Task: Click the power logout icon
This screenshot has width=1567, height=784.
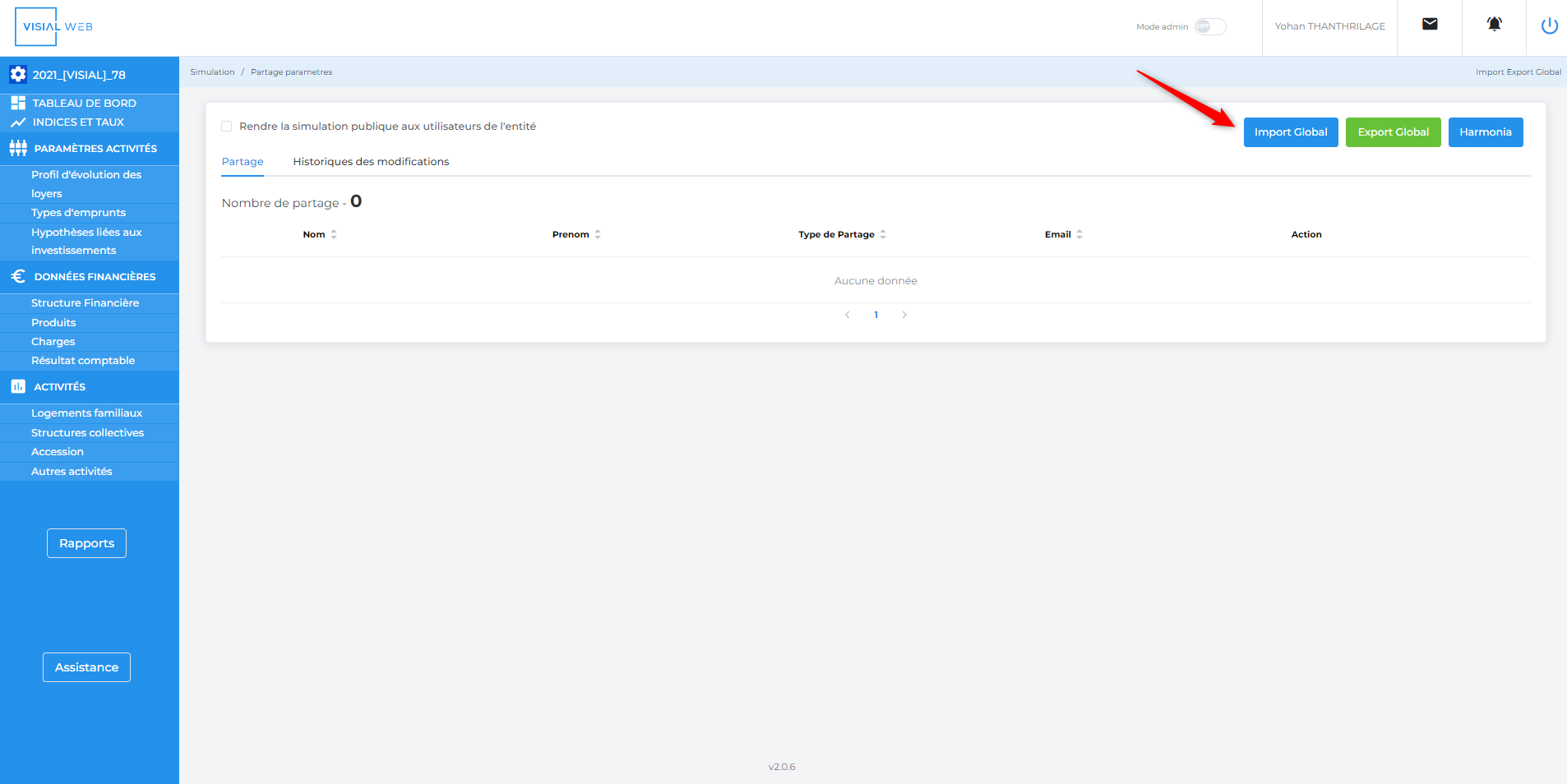Action: click(x=1550, y=25)
